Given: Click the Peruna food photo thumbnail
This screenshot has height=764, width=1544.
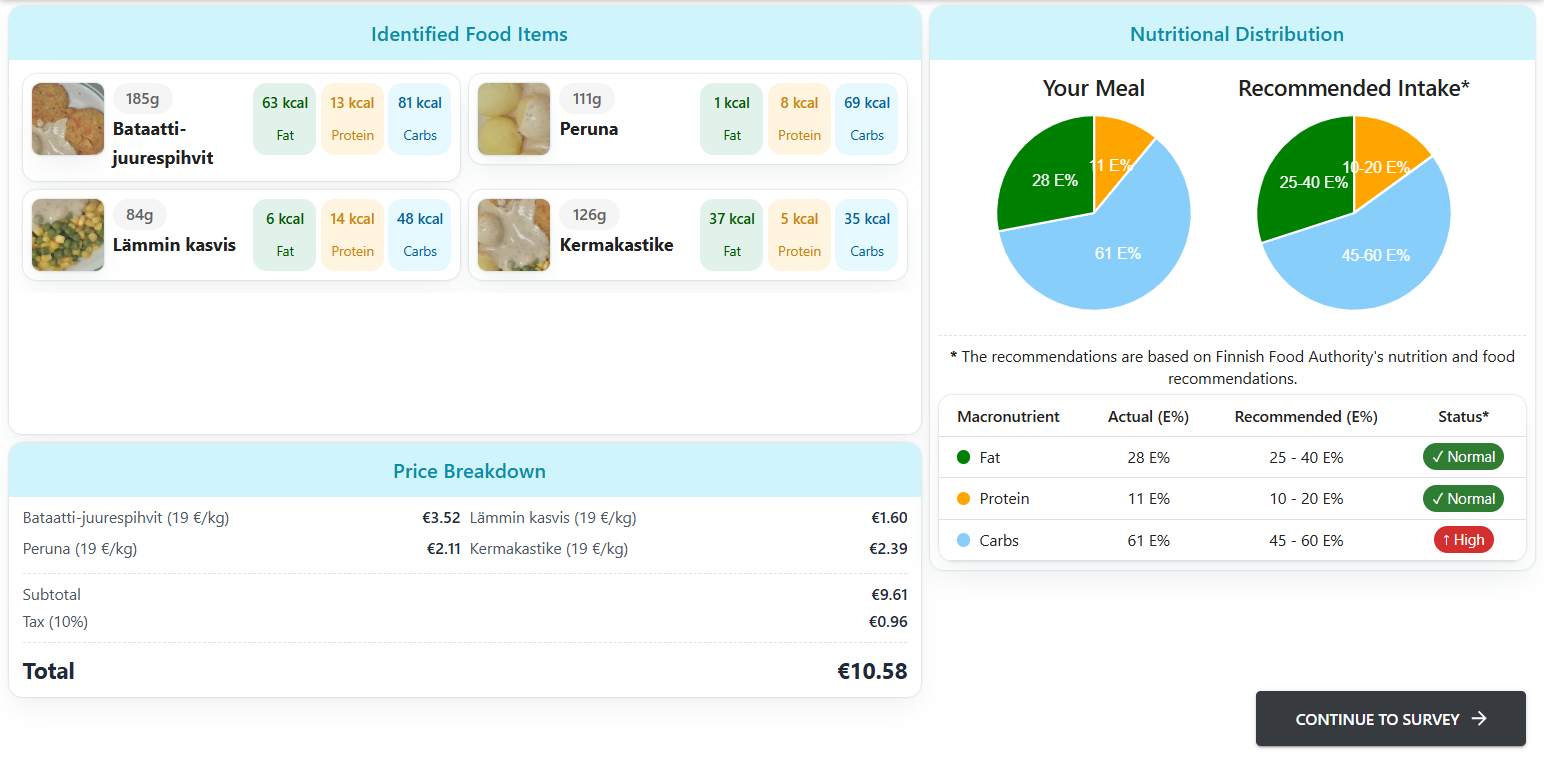Looking at the screenshot, I should (514, 119).
